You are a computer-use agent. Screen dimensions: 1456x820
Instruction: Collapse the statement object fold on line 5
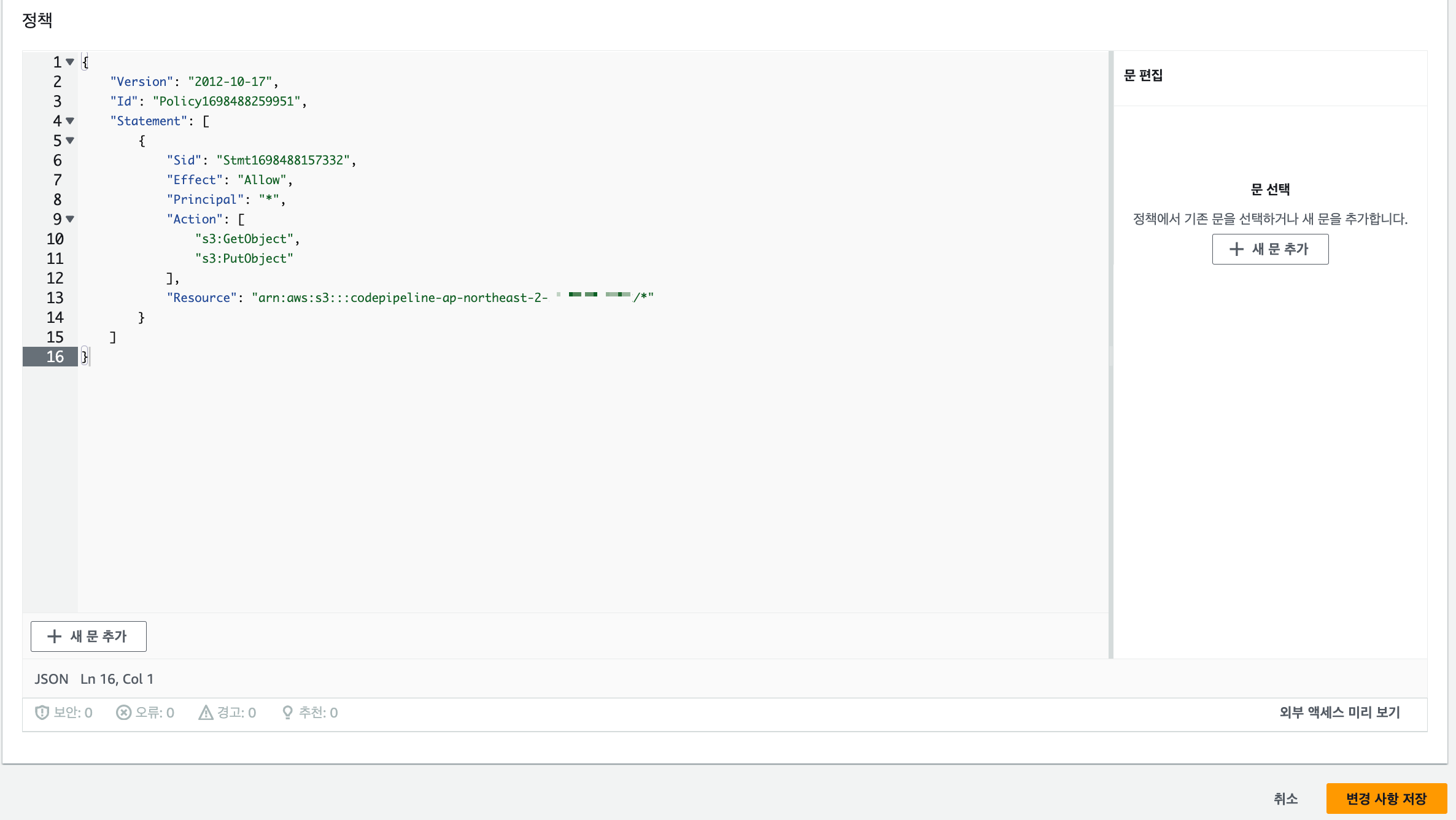coord(70,141)
